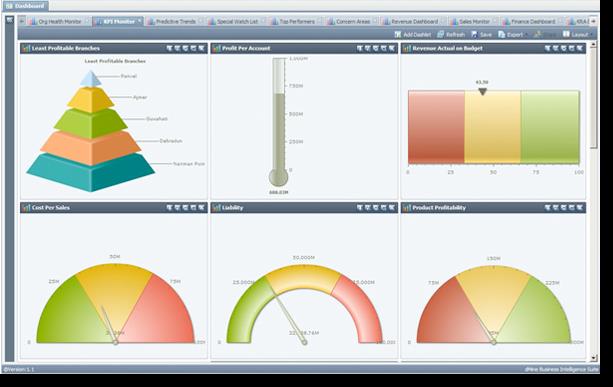Click the scrollbar down arrow

[594, 358]
